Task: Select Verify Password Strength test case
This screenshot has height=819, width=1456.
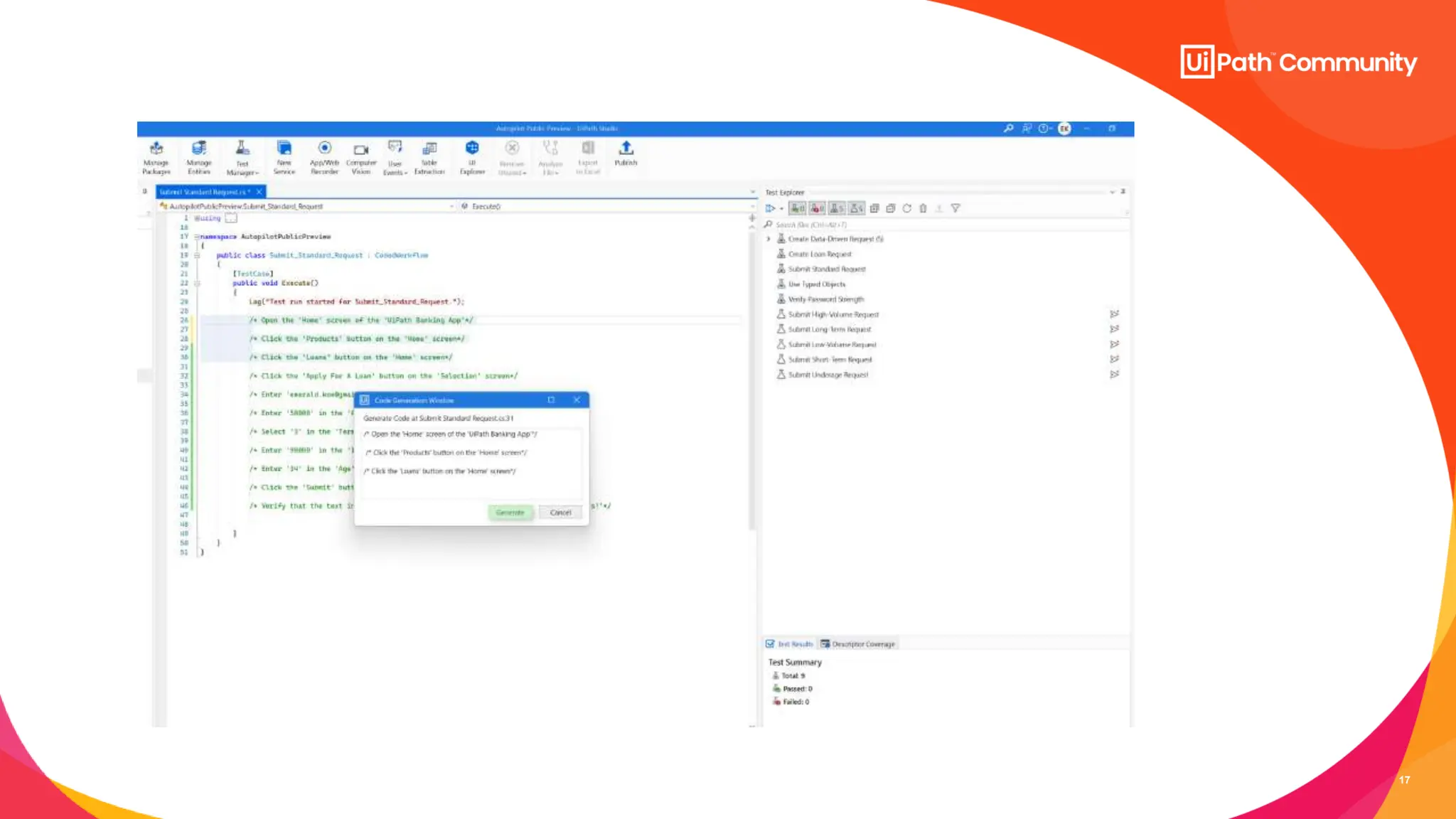Action: coord(825,299)
